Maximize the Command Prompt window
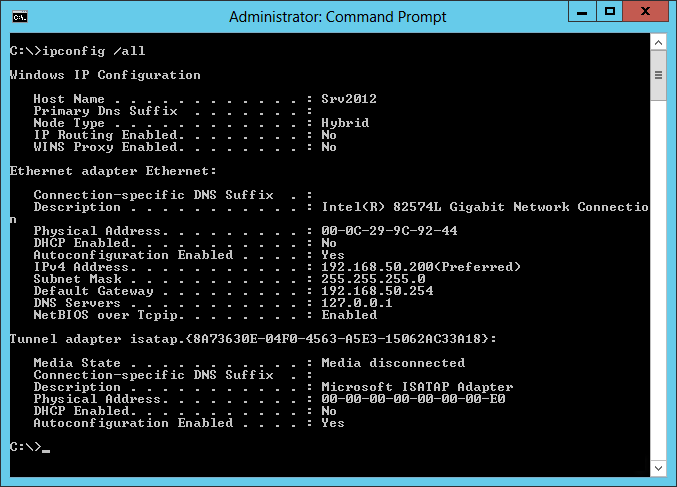Screen dimensions: 677x487 [x=609, y=11]
